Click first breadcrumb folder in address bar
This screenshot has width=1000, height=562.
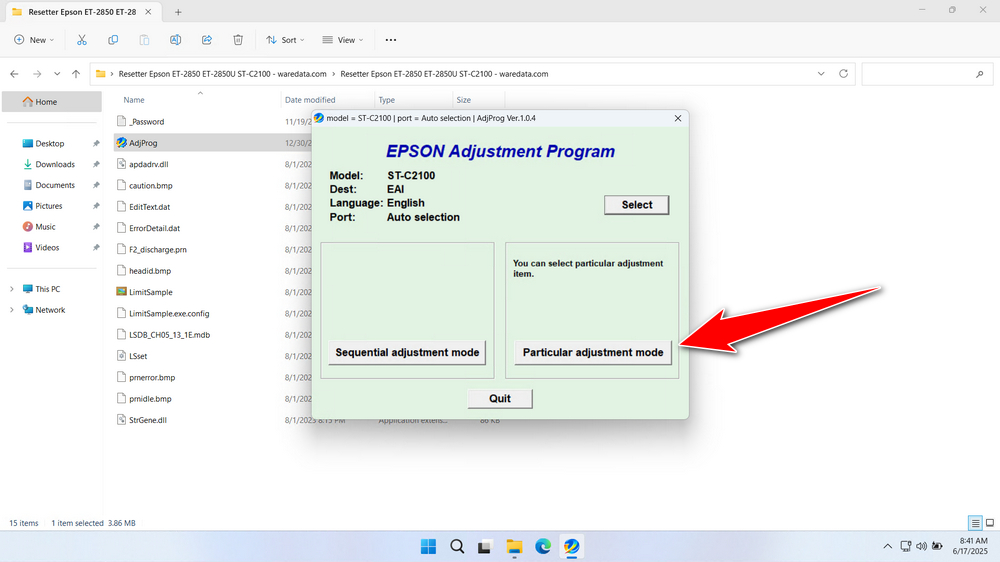pos(222,74)
